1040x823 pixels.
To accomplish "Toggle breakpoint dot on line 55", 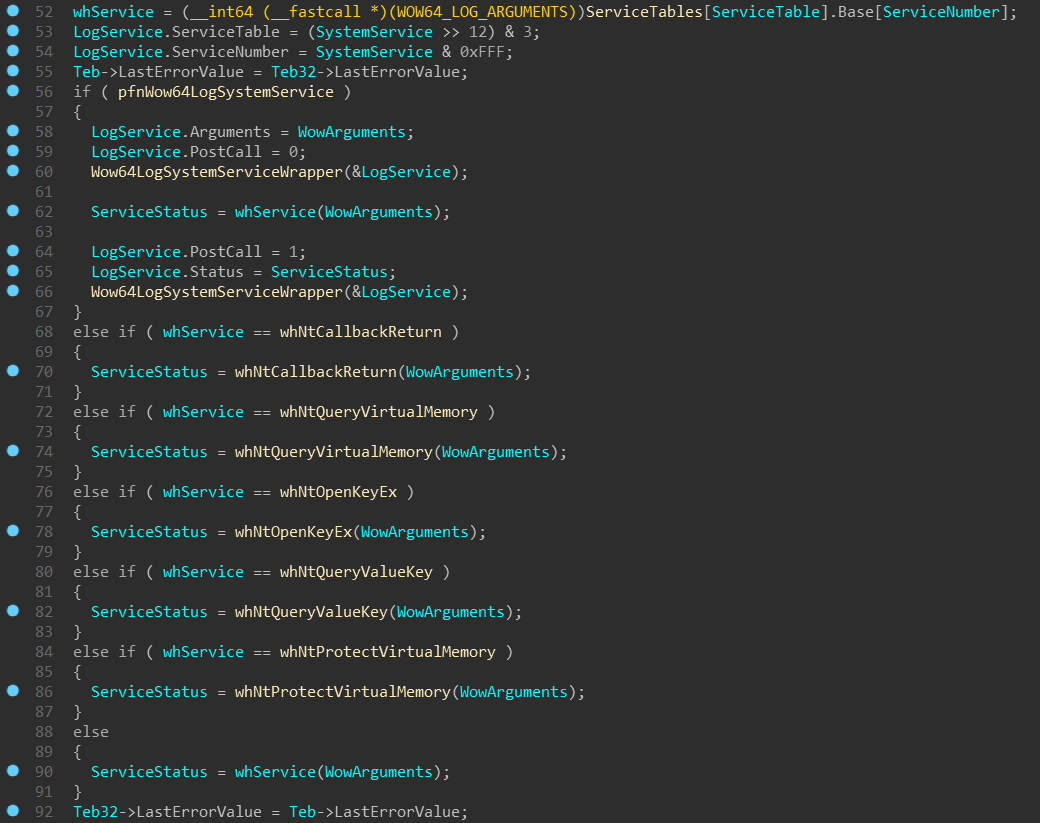I will coord(13,70).
